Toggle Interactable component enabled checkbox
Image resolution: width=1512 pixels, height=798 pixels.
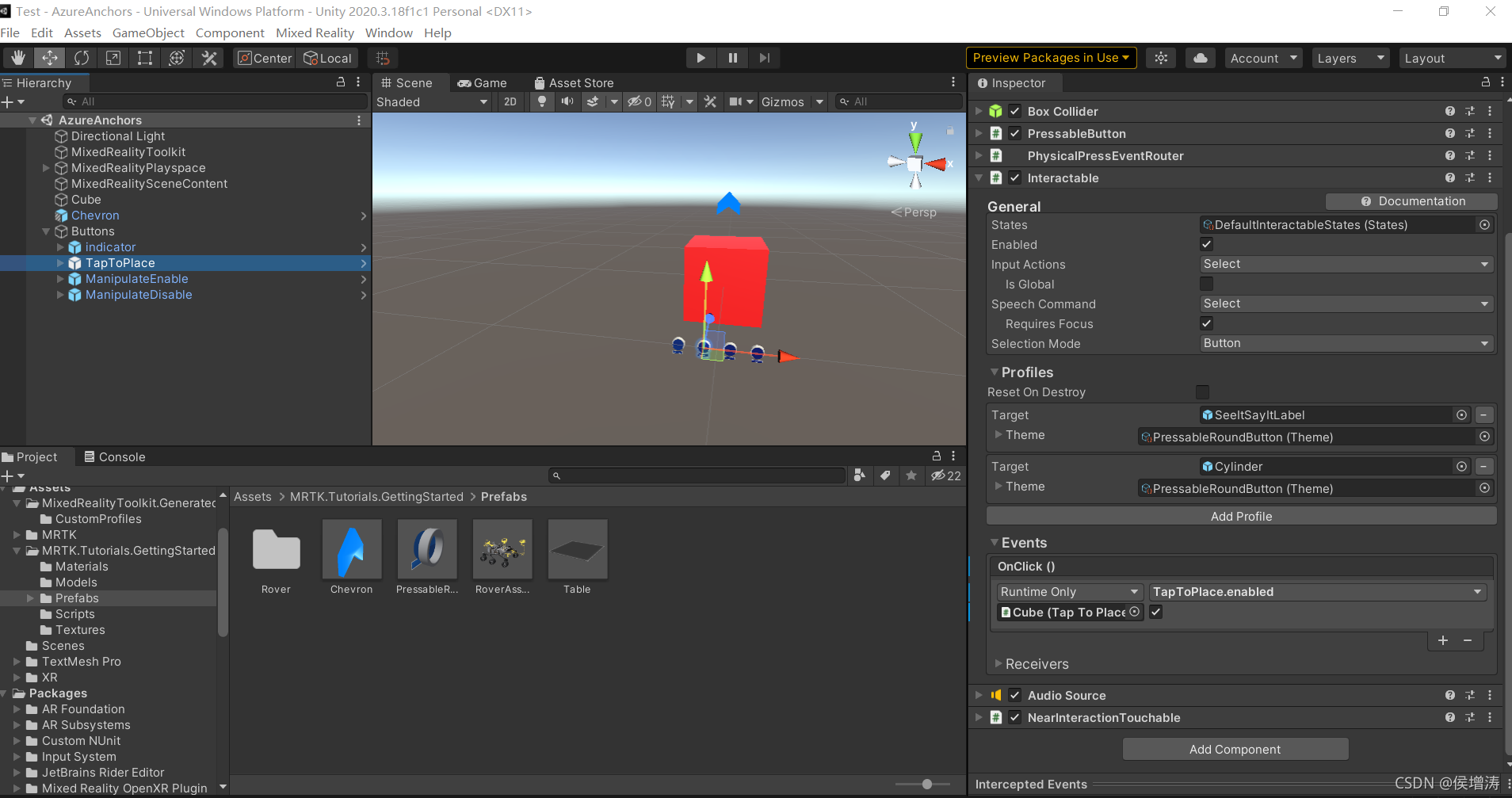pos(1015,178)
